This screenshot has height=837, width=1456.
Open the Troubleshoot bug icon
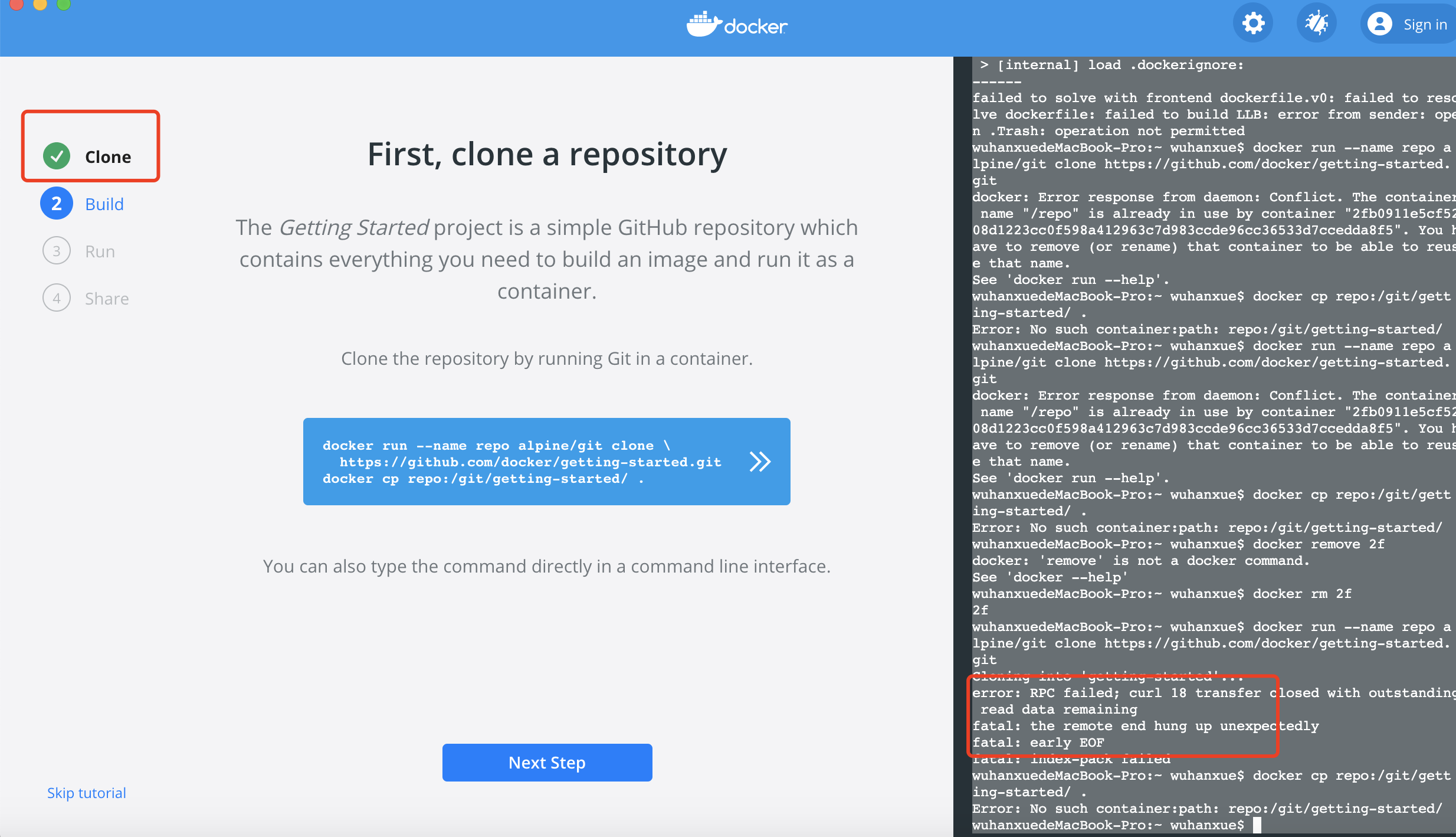[1316, 24]
